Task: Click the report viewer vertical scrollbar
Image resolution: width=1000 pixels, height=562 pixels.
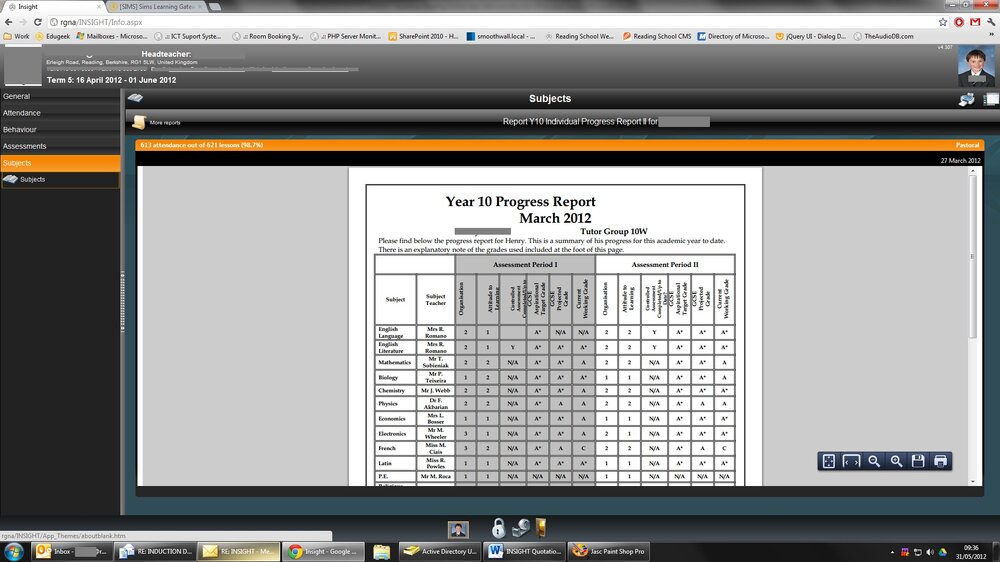Action: (972, 325)
